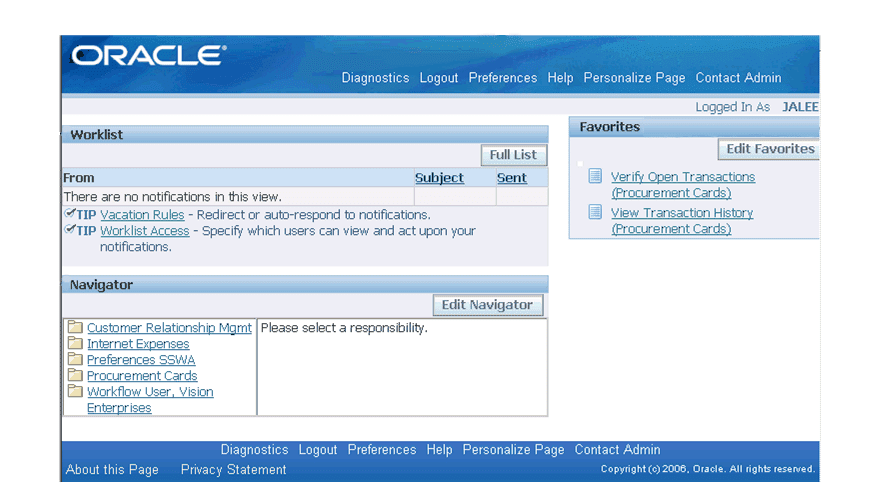The image size is (874, 483).
Task: Open Verify Open Transactions favorite link
Action: click(683, 184)
